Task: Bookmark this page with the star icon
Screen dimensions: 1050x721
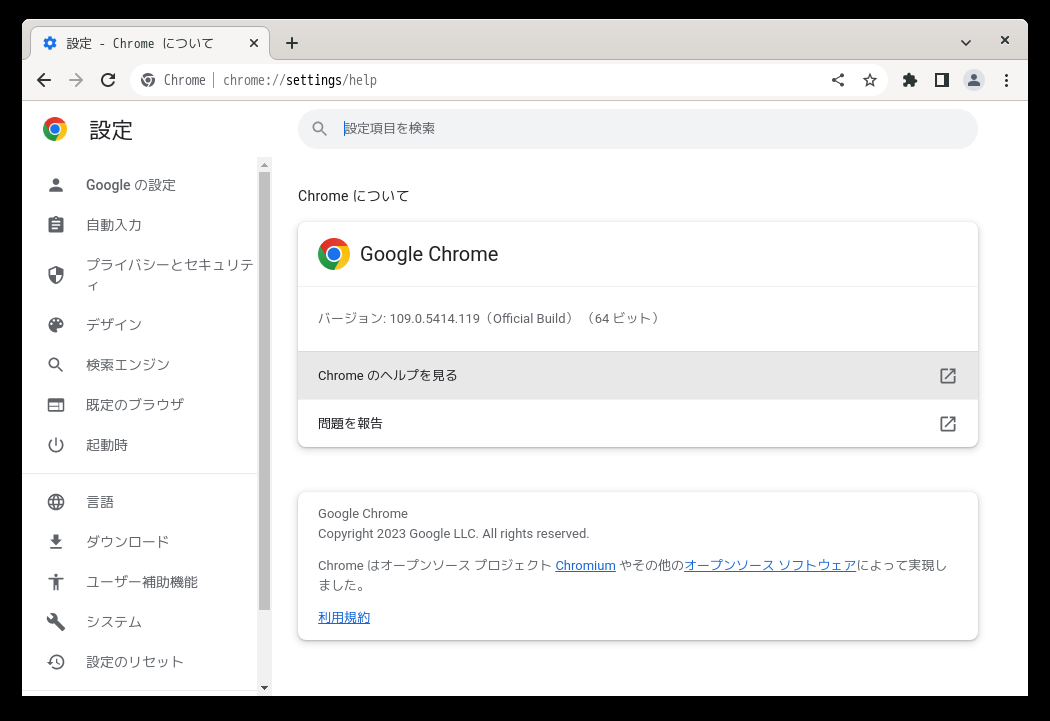Action: pos(870,80)
